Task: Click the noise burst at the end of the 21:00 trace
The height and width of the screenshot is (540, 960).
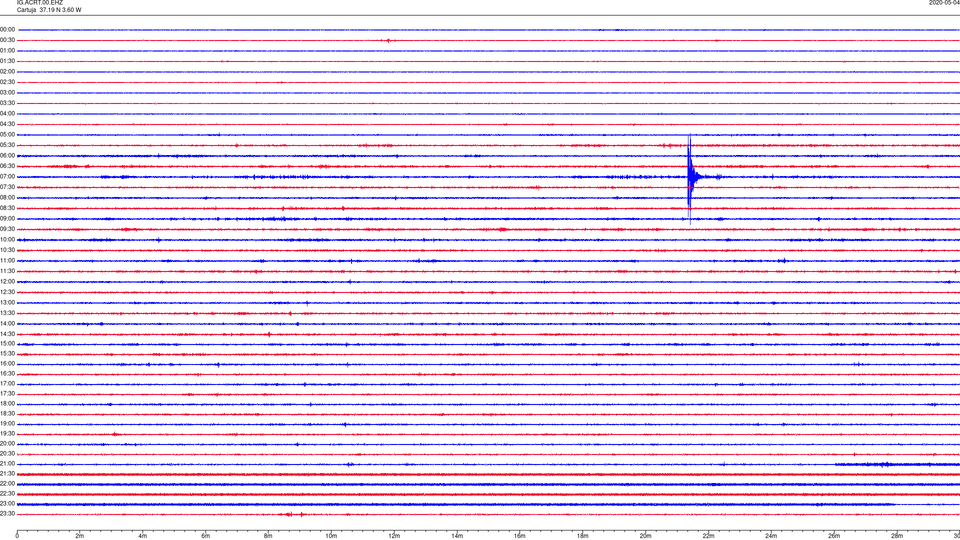Action: click(897, 465)
